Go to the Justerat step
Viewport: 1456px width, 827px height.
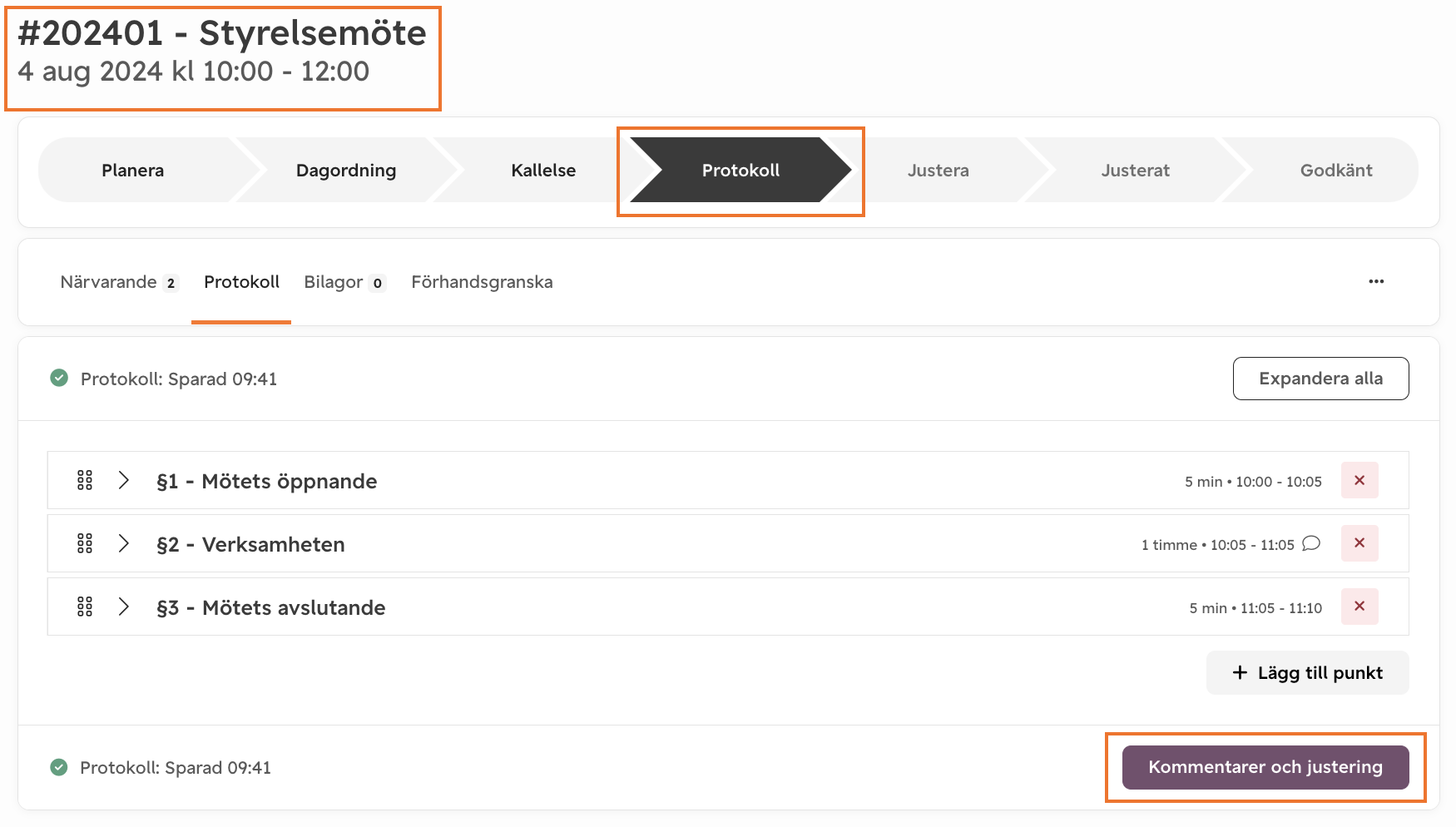tap(1135, 170)
